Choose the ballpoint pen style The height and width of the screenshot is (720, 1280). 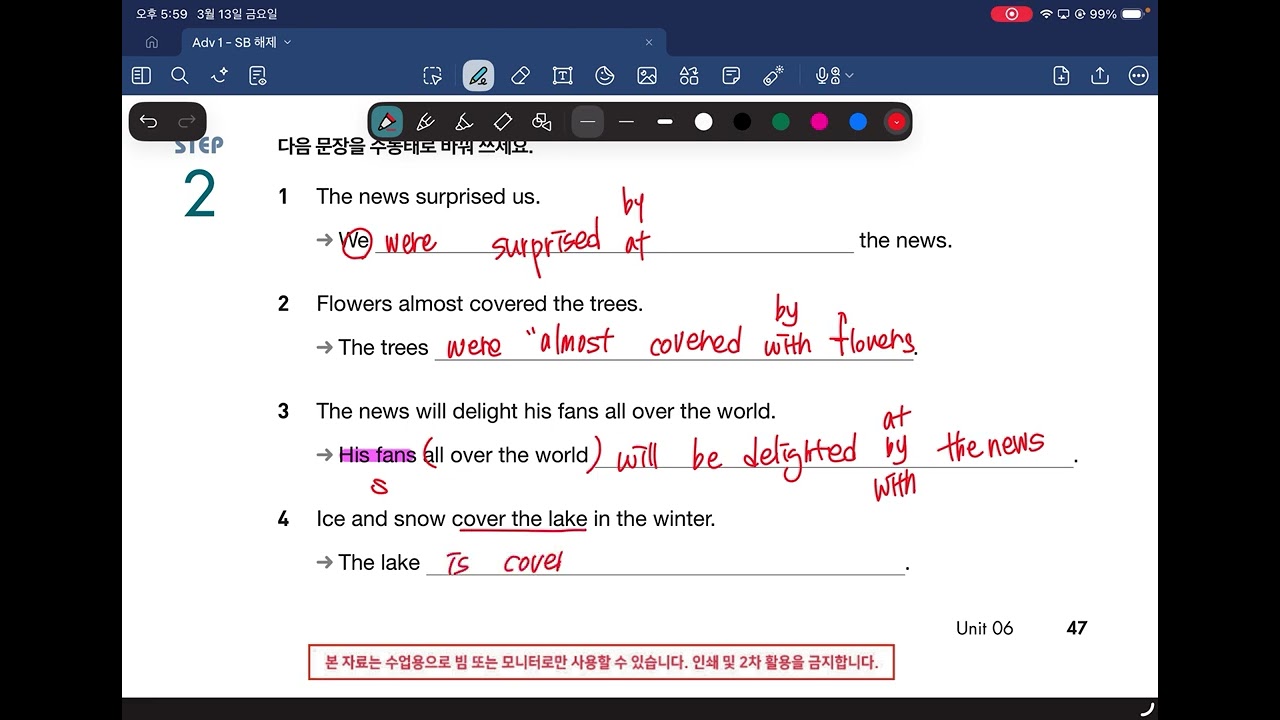click(425, 122)
